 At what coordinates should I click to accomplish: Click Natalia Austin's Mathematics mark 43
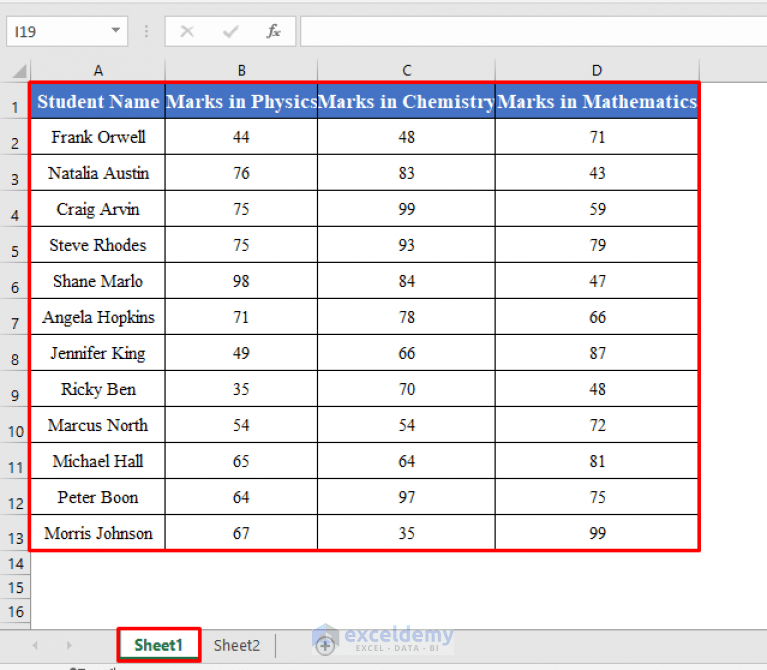[x=597, y=173]
